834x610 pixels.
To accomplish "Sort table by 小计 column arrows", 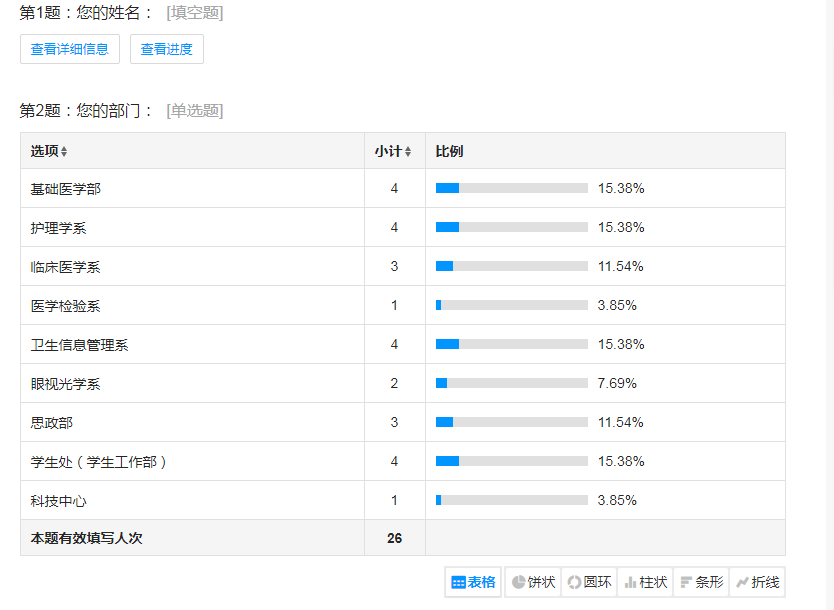I will [x=408, y=152].
